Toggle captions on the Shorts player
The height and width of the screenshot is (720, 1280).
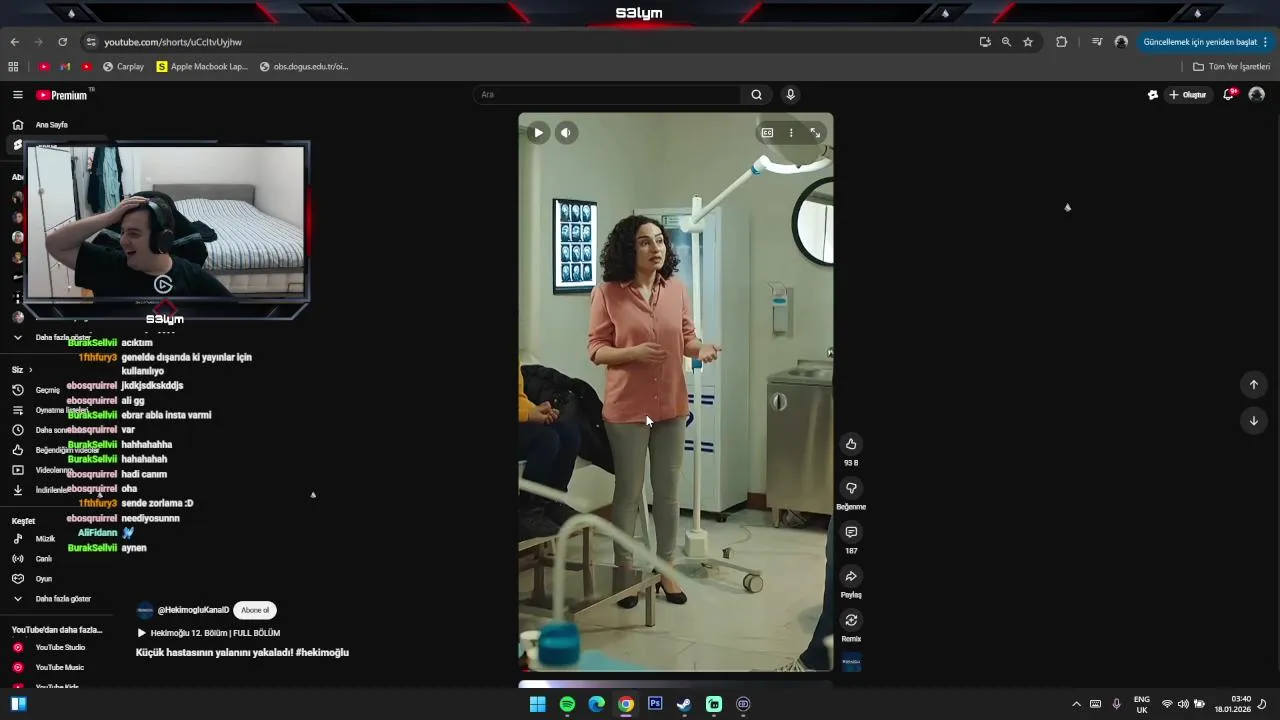click(x=767, y=132)
